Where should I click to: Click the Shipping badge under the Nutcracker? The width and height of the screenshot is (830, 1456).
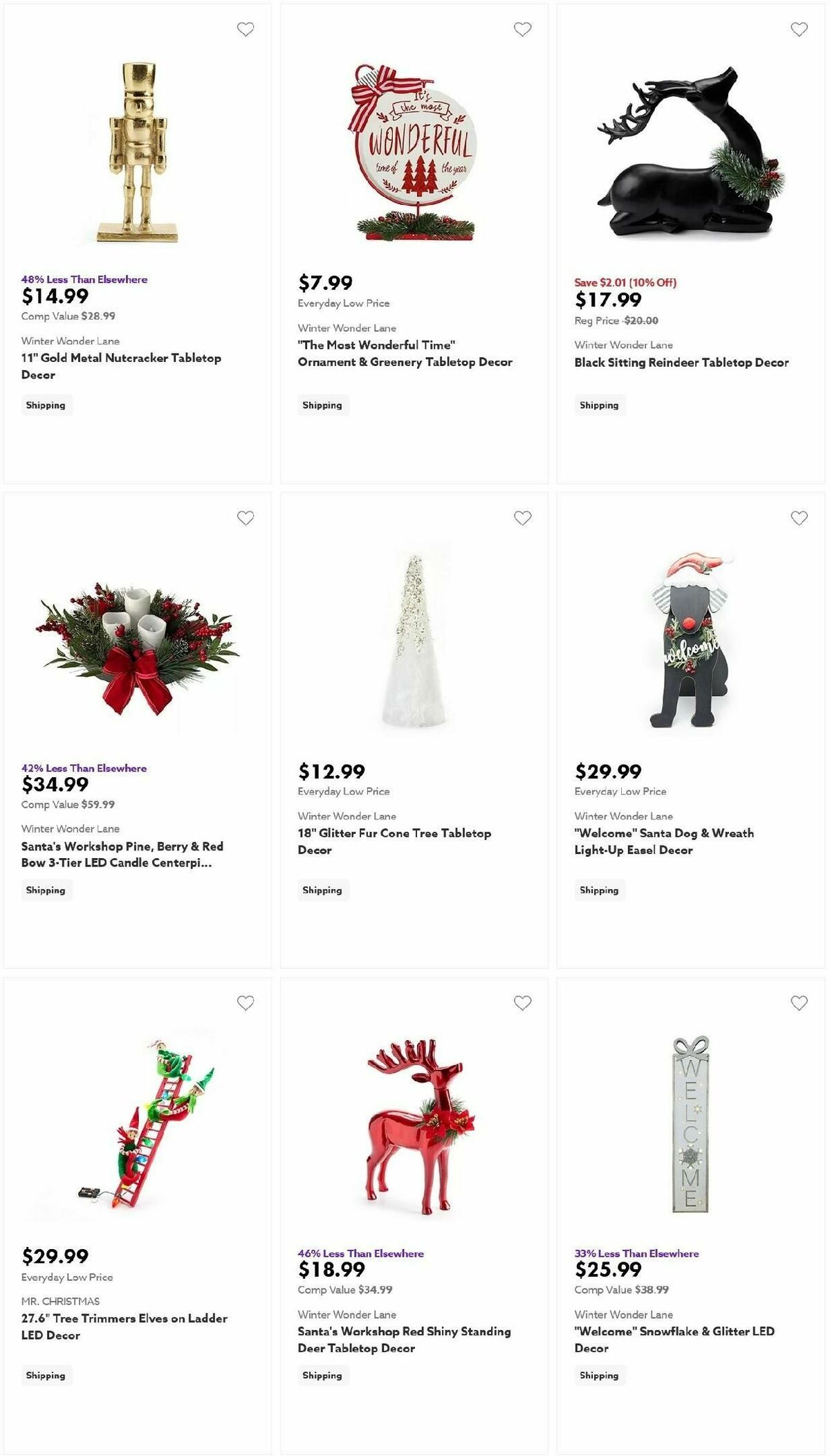[46, 405]
